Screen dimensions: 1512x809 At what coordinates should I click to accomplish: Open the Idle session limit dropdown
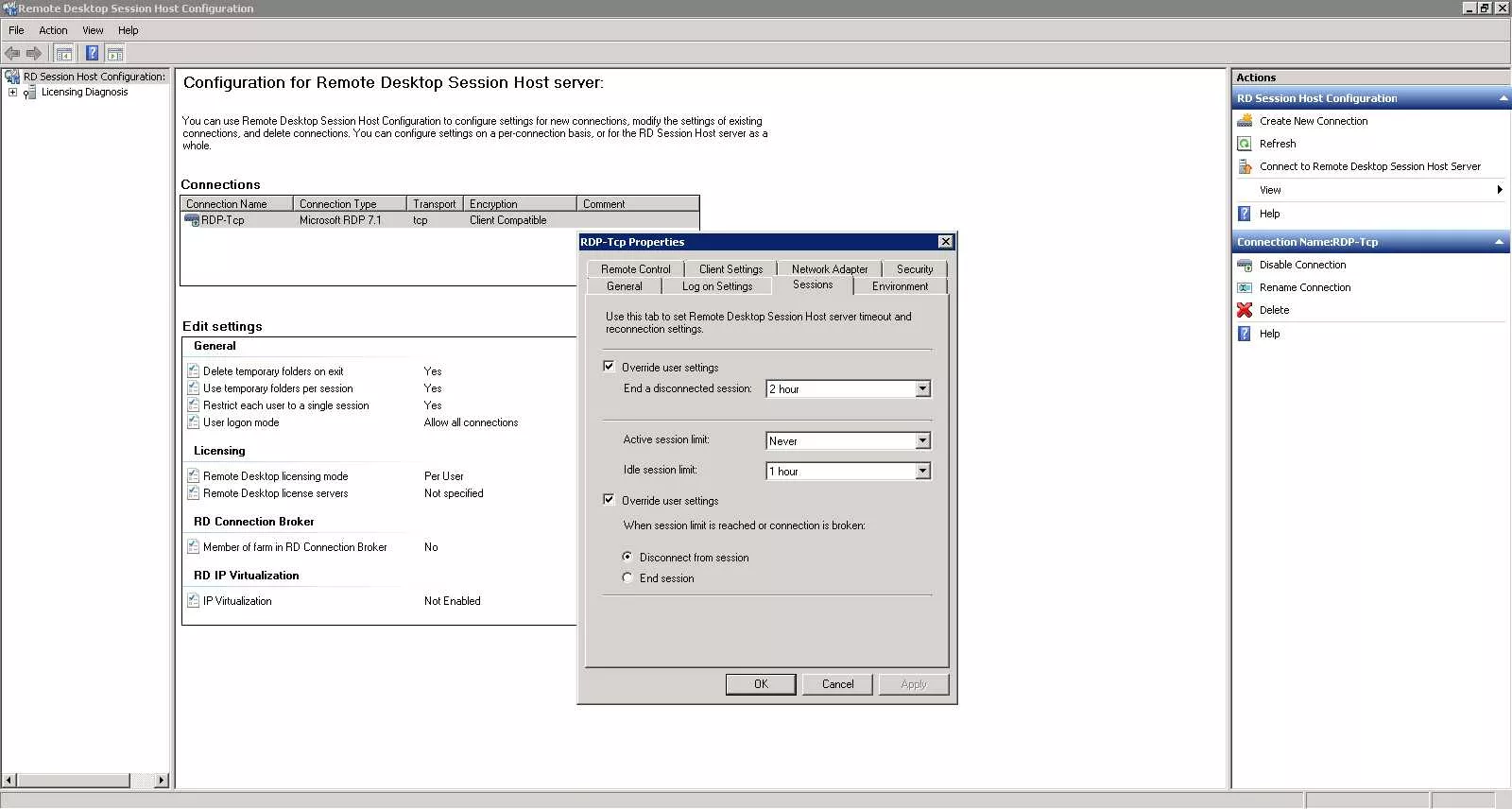coord(922,472)
